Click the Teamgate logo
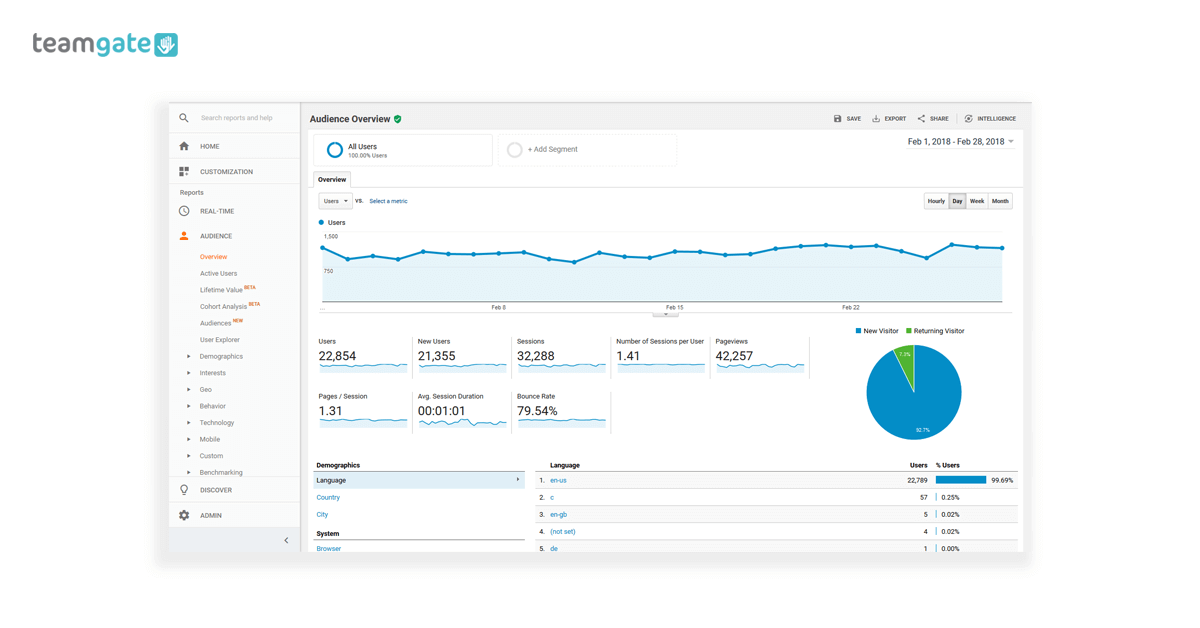 coord(105,44)
